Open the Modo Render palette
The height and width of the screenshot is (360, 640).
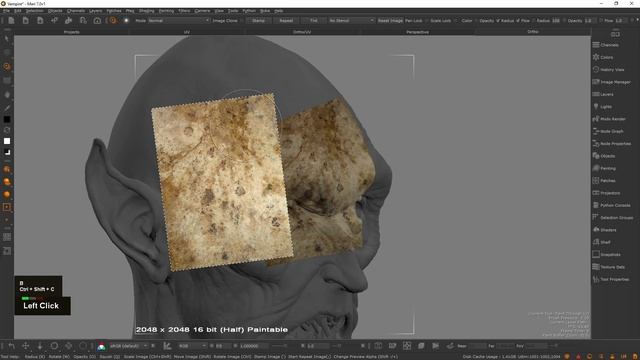(x=609, y=119)
